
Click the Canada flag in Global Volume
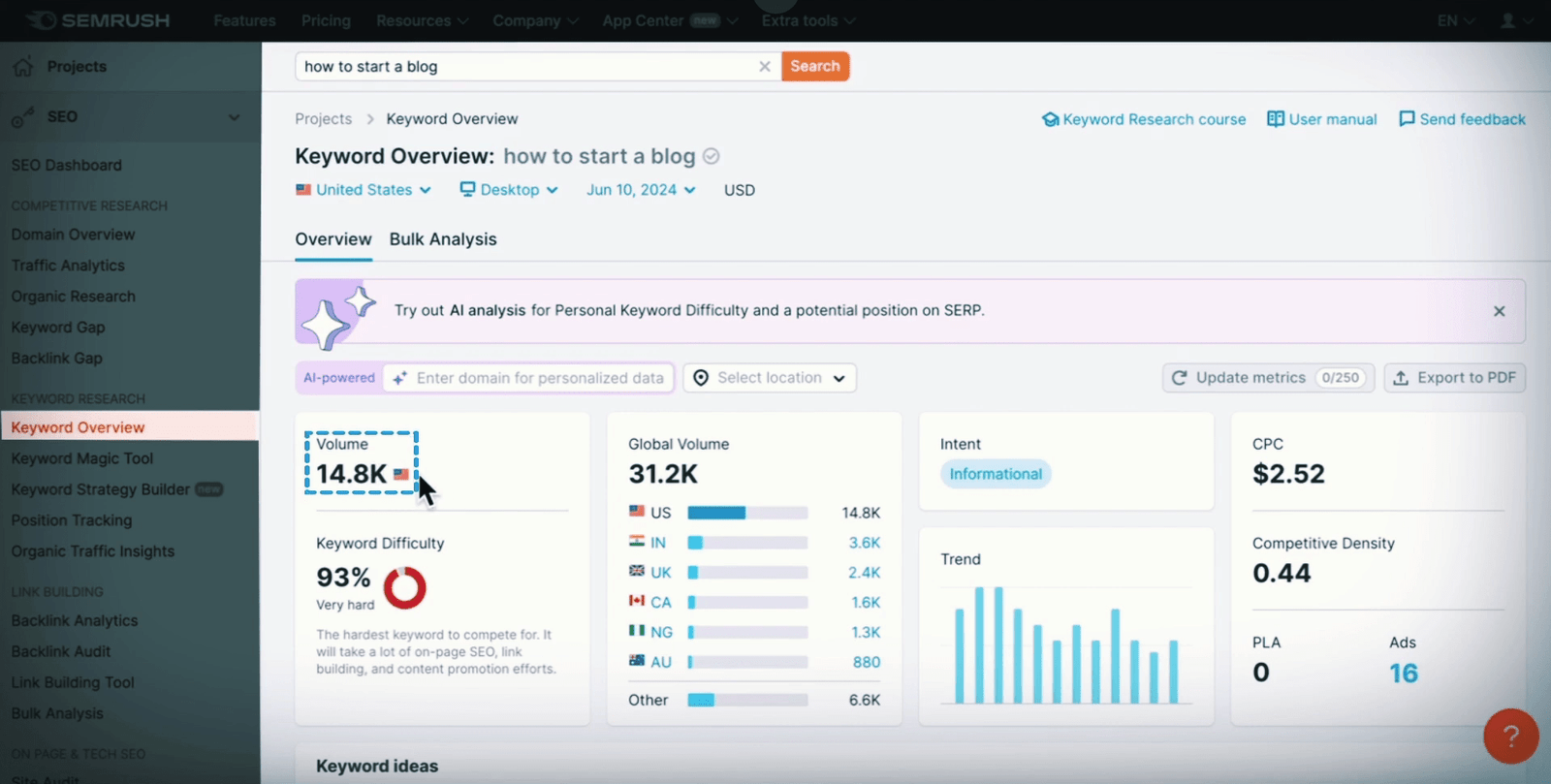click(637, 601)
